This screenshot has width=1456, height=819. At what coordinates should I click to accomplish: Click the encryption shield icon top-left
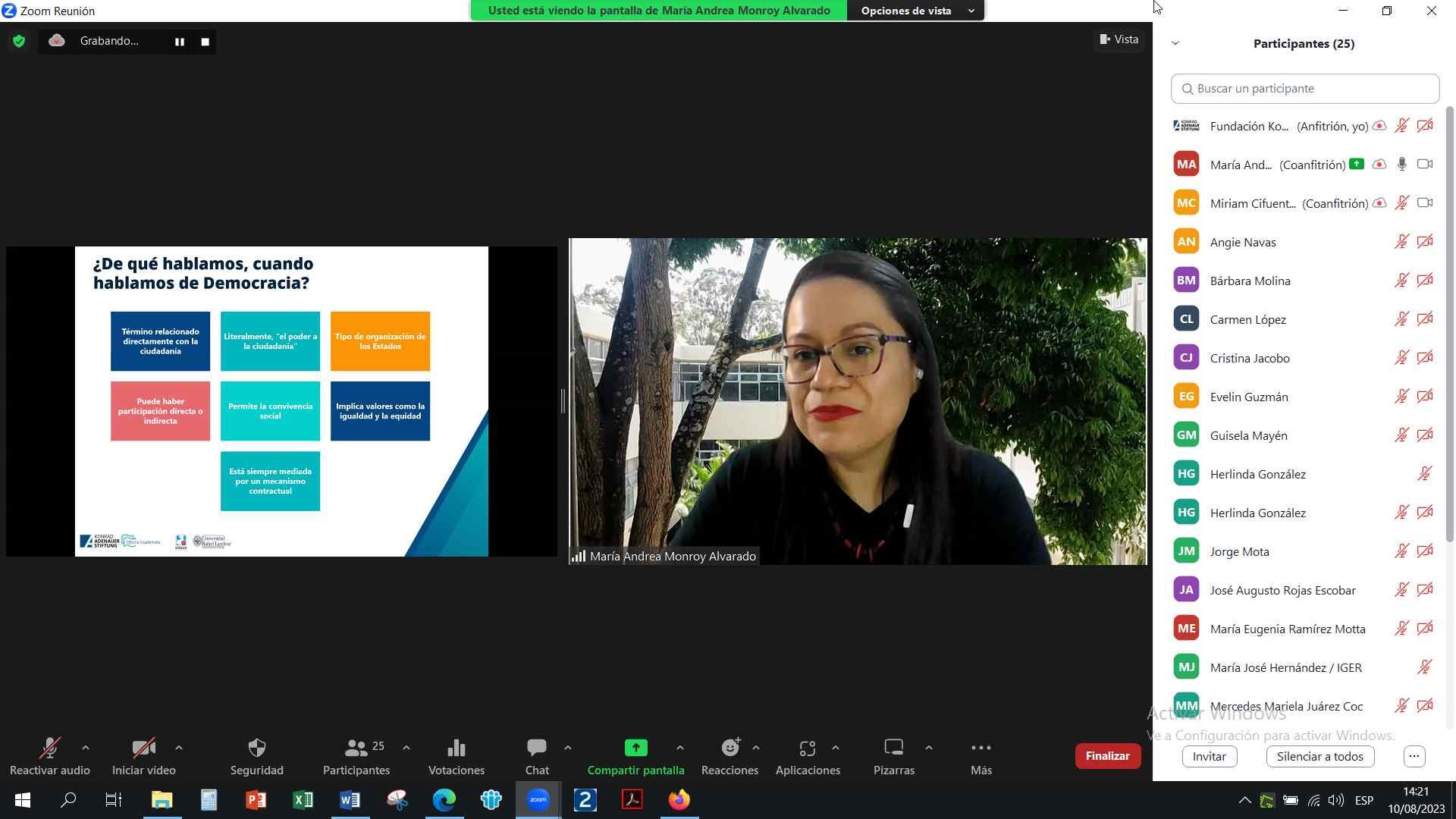[x=19, y=41]
